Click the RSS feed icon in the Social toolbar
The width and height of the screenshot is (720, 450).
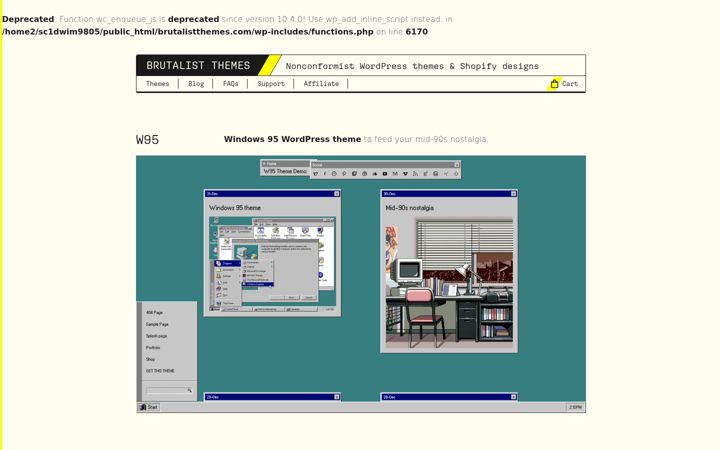(415, 174)
